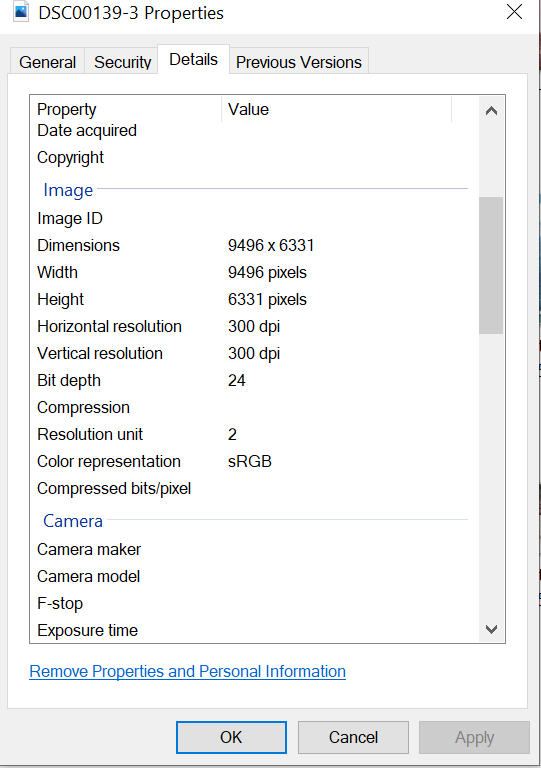Viewport: 541px width, 768px height.
Task: Select the Vertical resolution label
Action: (x=100, y=353)
